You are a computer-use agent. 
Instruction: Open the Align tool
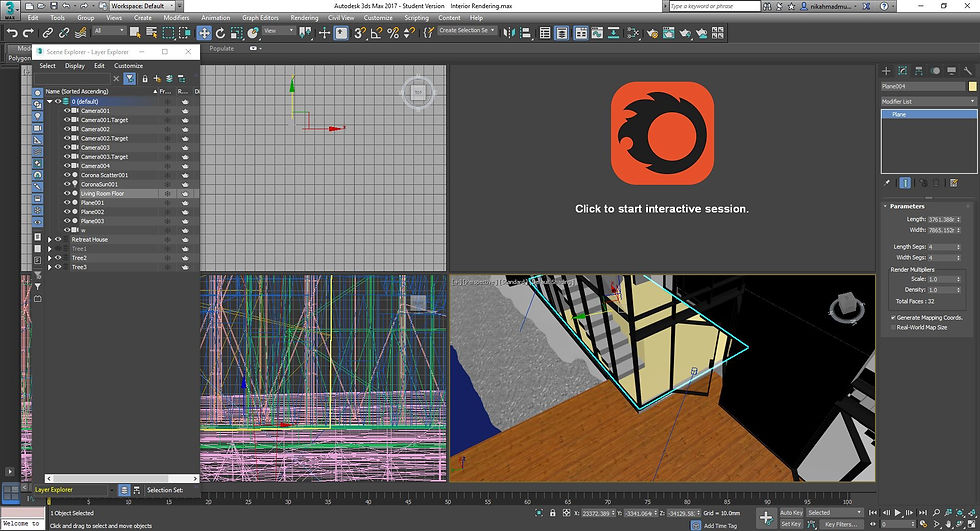[x=526, y=32]
